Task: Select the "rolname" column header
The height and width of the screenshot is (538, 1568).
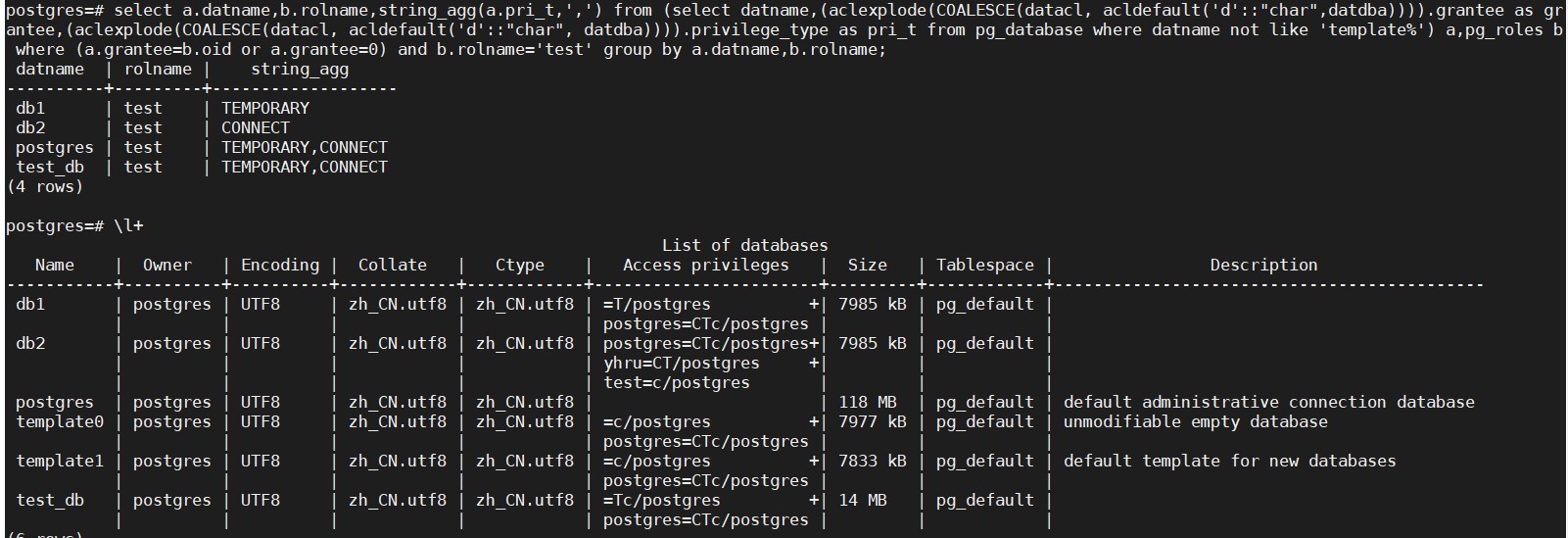Action: 158,69
